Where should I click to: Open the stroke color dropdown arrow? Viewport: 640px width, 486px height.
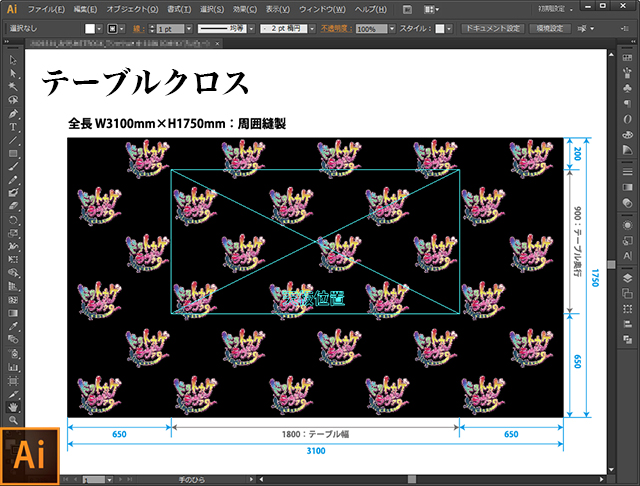(122, 29)
